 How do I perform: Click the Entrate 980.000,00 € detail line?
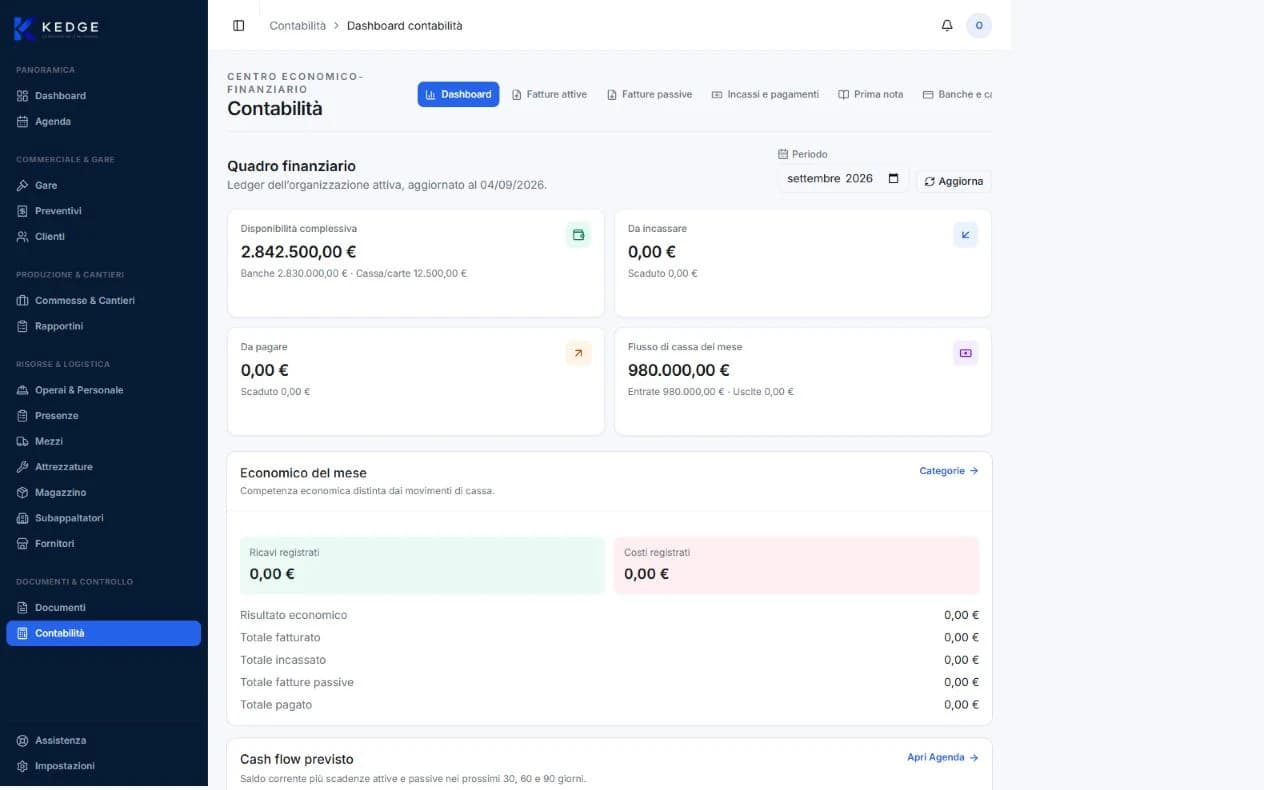point(711,392)
